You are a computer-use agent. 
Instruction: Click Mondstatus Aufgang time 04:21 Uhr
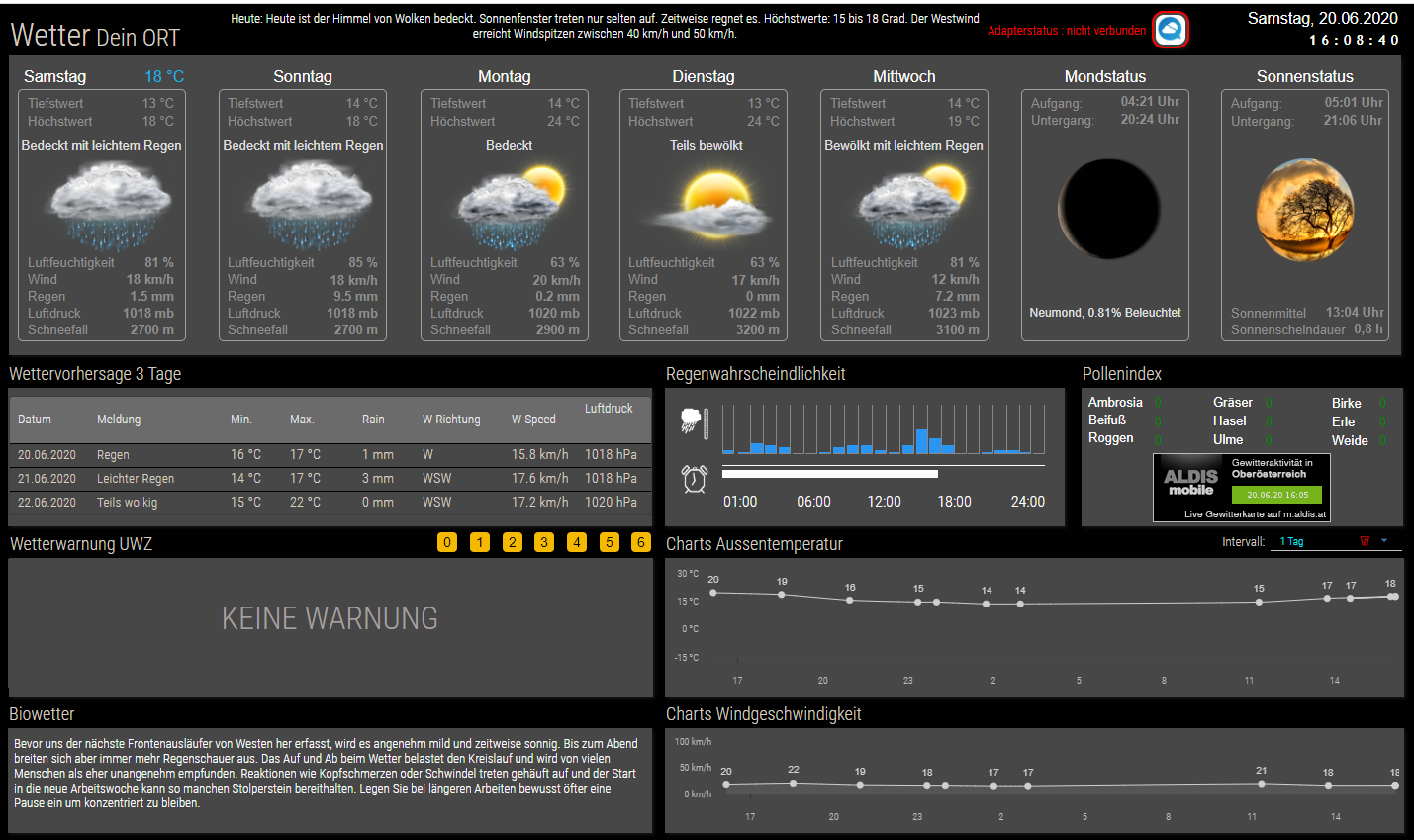click(x=1150, y=102)
